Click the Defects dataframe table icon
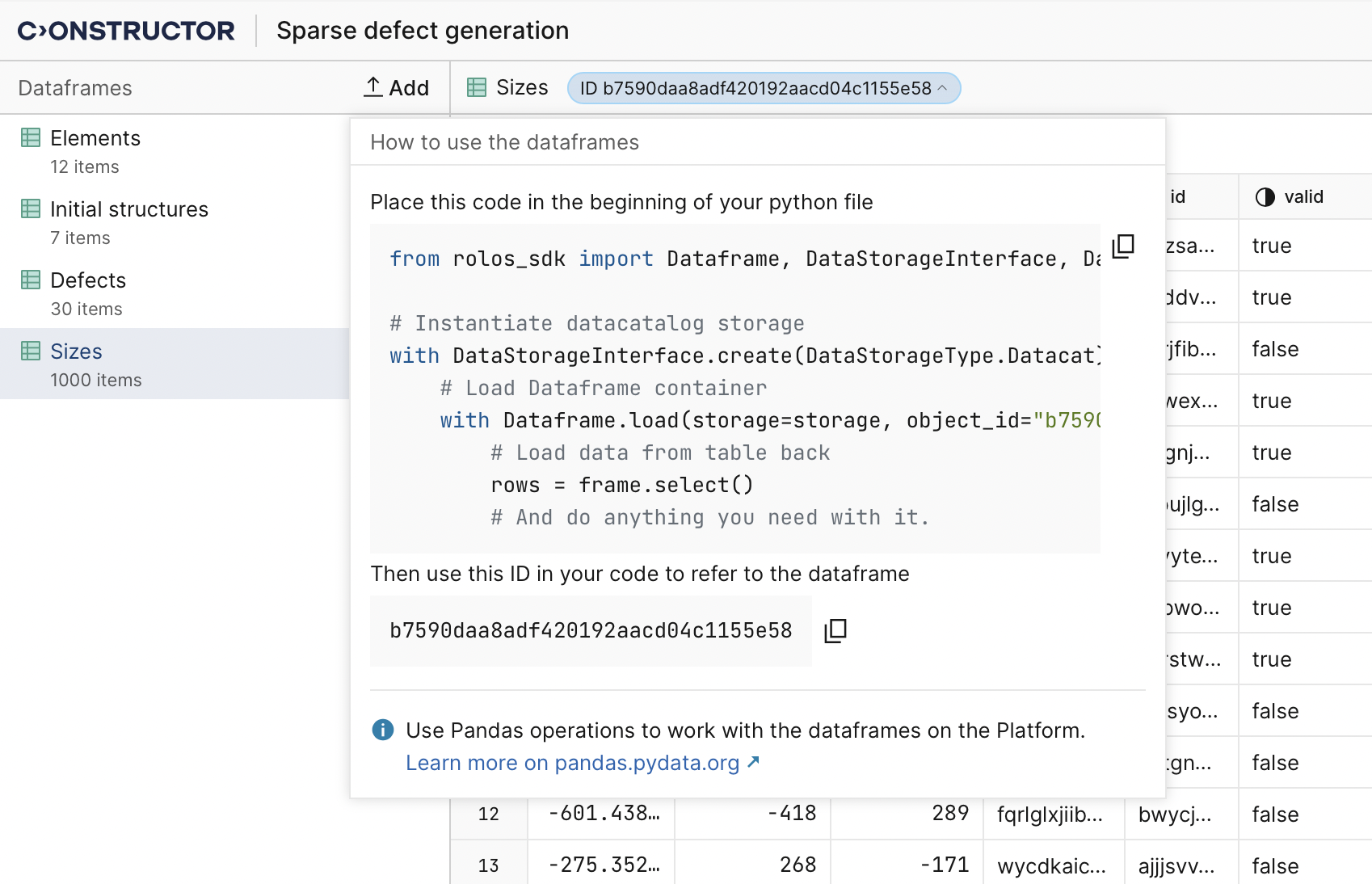This screenshot has width=1372, height=884. pos(31,280)
